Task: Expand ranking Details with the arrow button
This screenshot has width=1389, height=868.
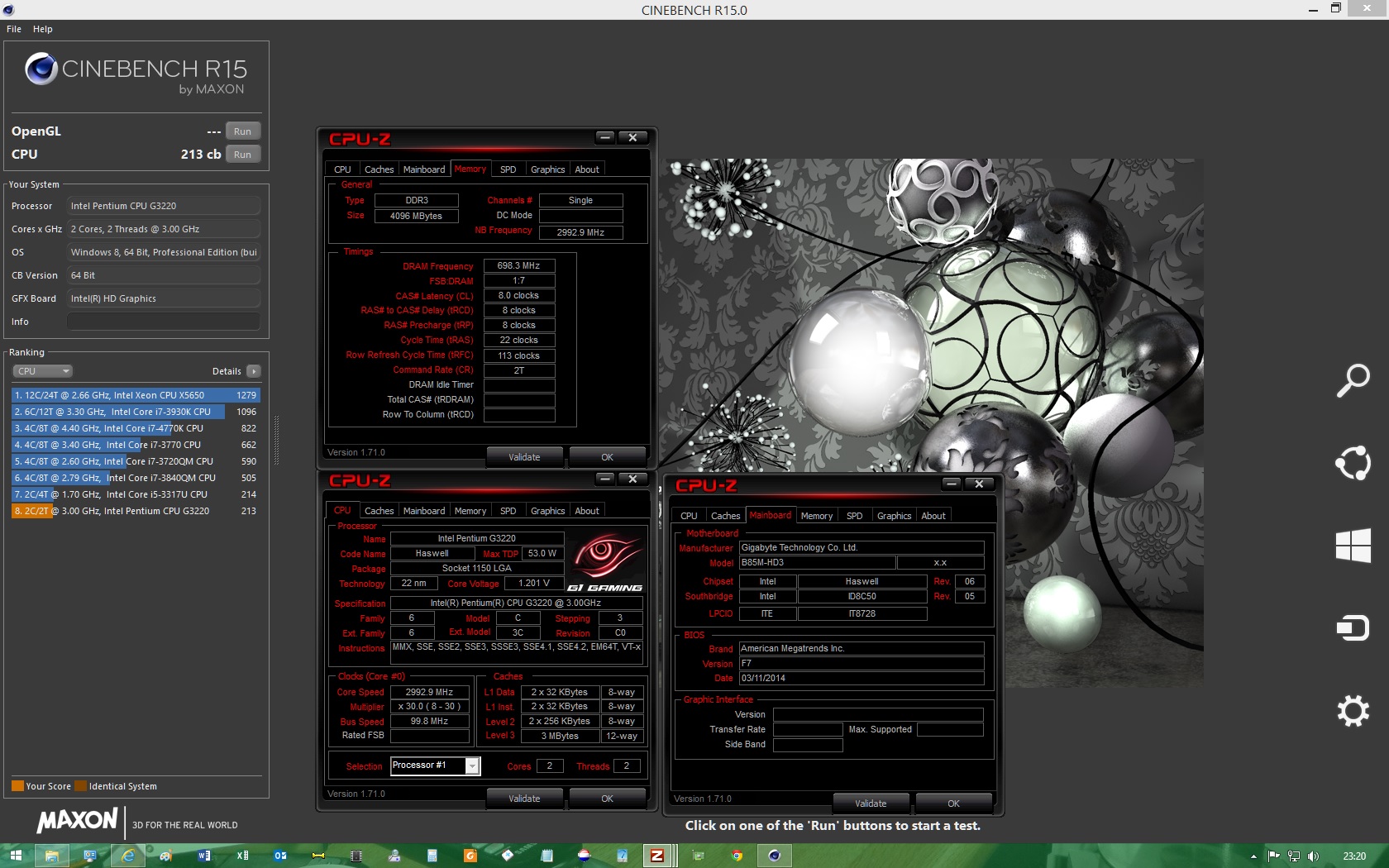Action: [x=254, y=371]
